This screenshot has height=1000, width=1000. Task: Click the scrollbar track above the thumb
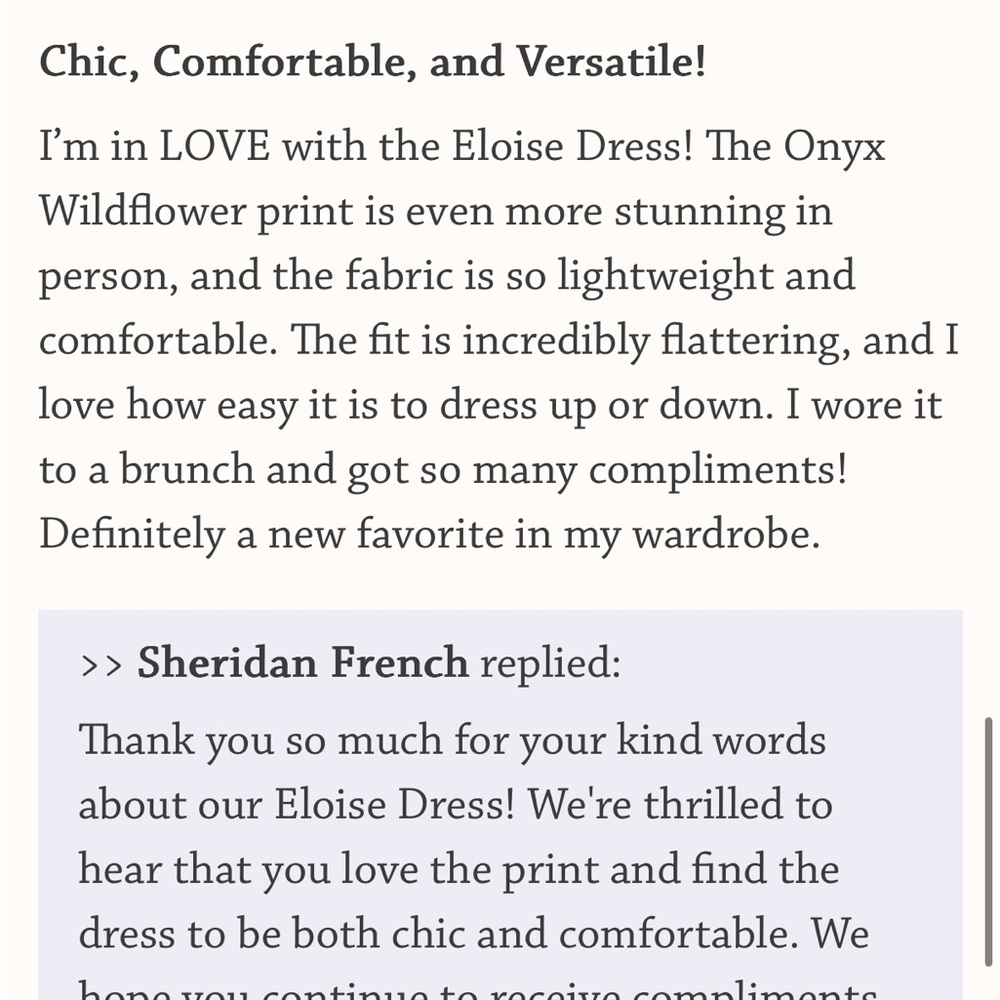pyautogui.click(x=989, y=357)
